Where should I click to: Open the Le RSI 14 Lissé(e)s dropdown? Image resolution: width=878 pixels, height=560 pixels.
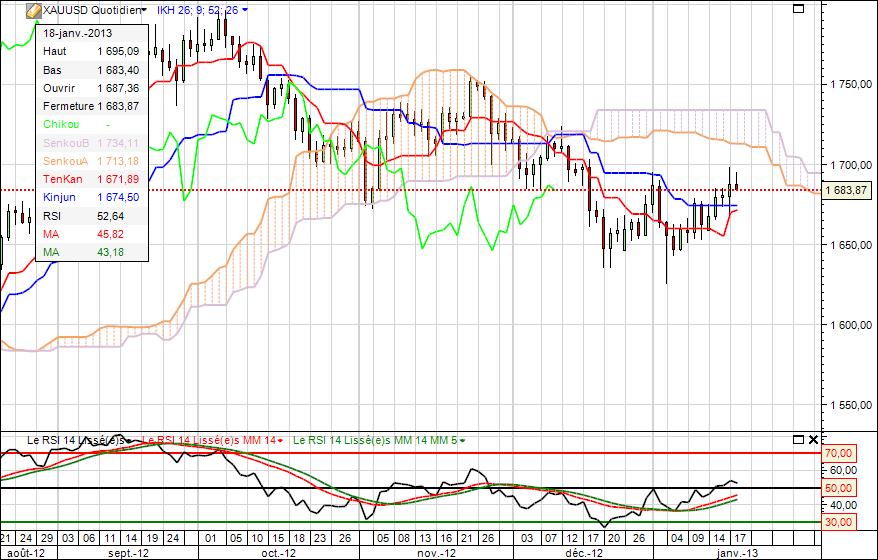pyautogui.click(x=130, y=440)
